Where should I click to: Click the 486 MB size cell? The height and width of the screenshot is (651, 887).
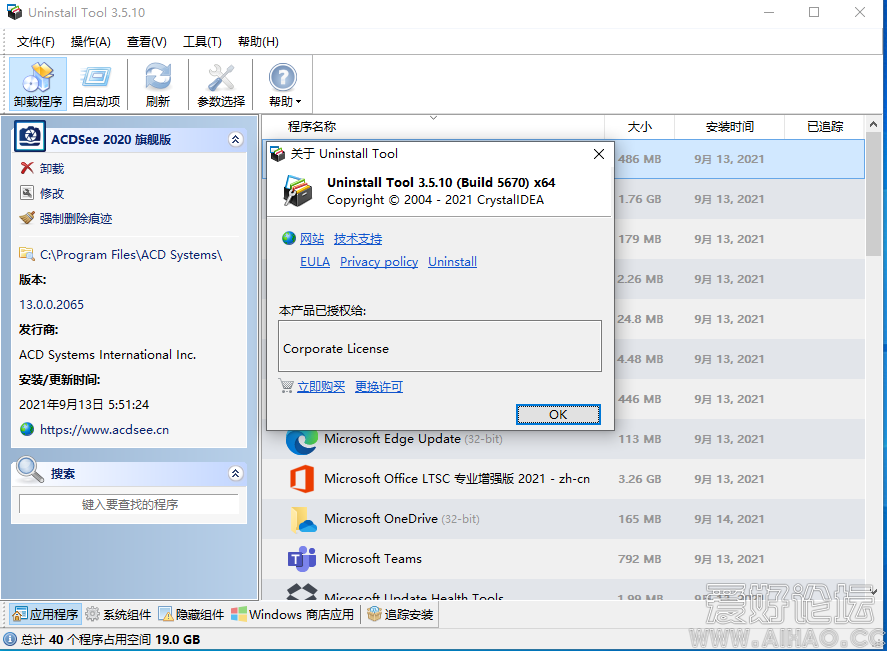click(x=639, y=159)
